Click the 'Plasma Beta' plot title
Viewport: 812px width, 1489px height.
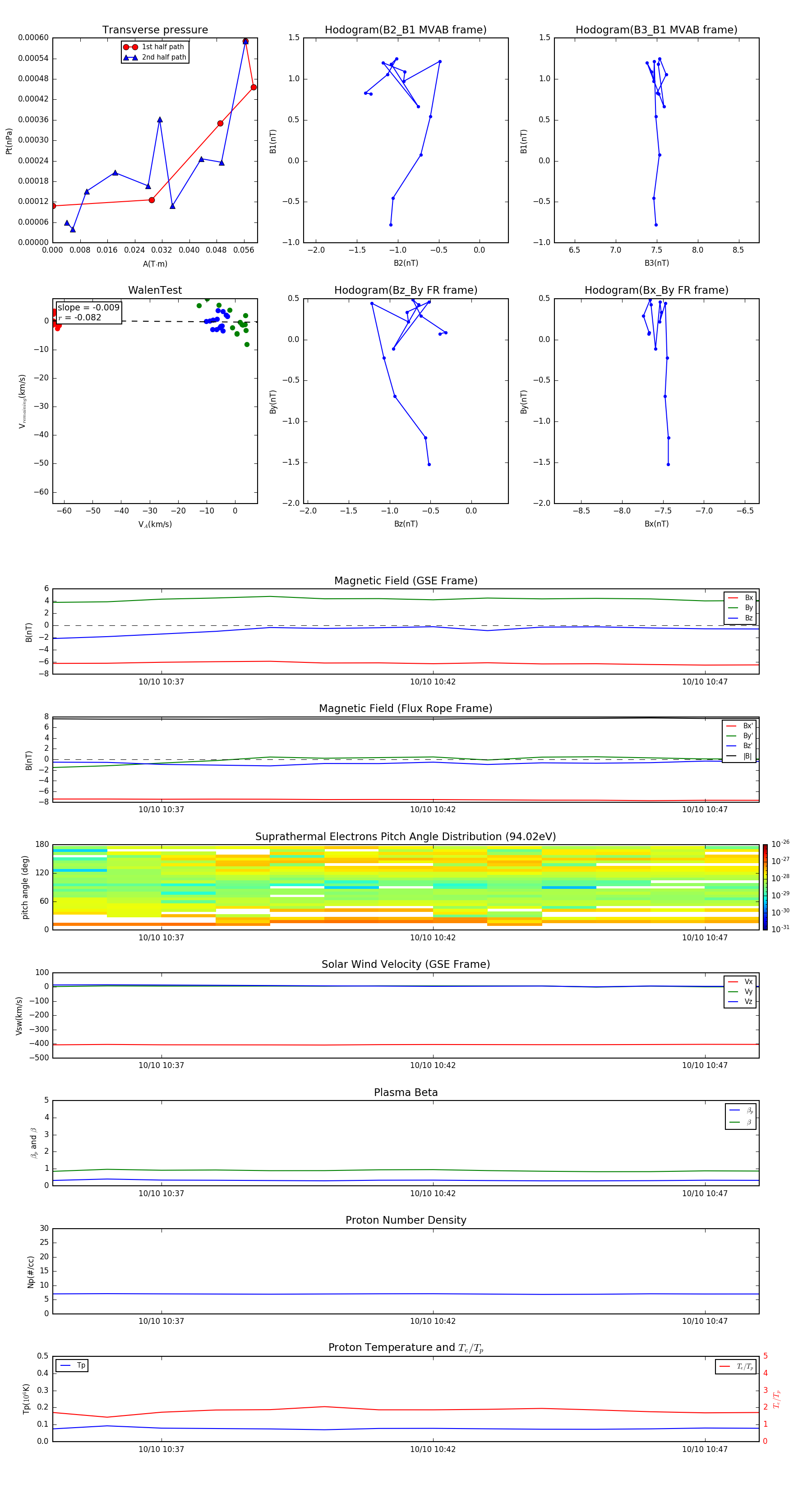coord(406,1093)
